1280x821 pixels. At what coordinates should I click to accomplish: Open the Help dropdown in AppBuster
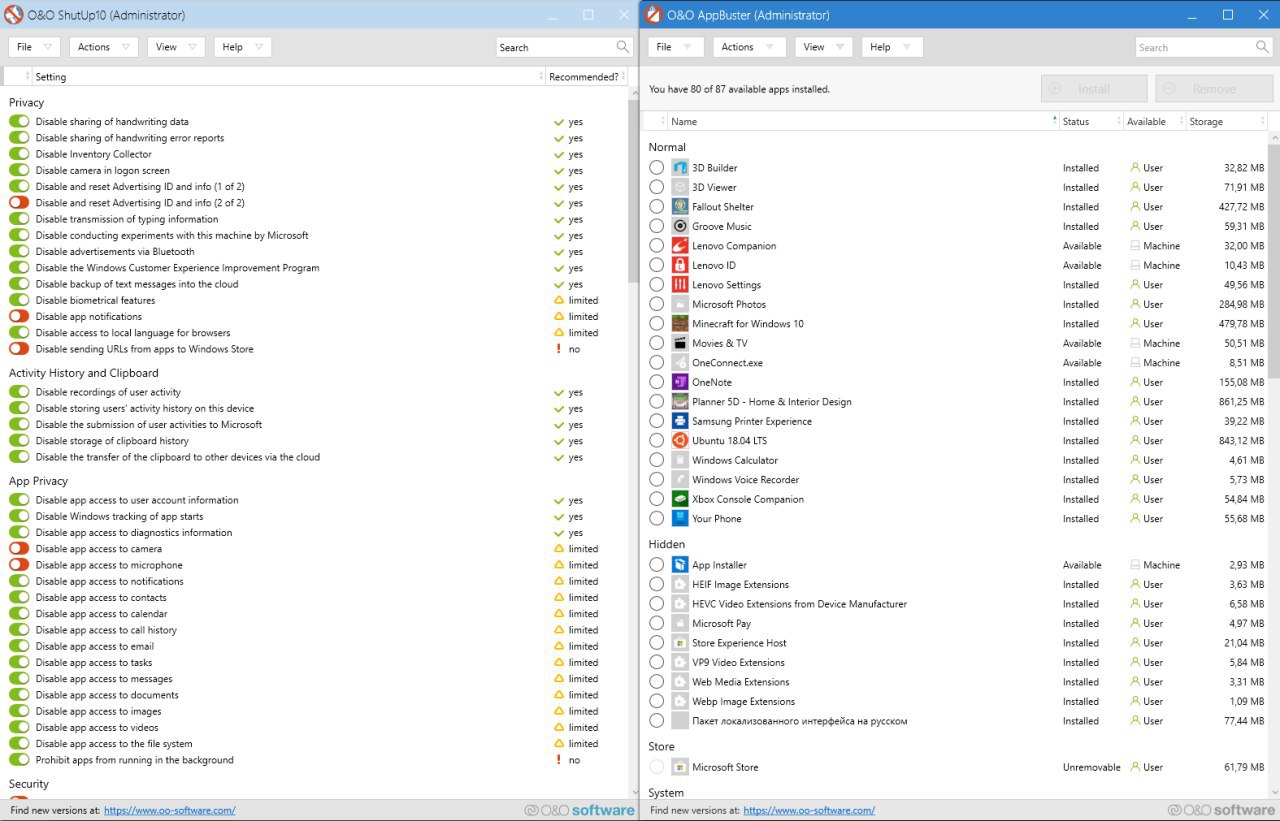coord(891,47)
